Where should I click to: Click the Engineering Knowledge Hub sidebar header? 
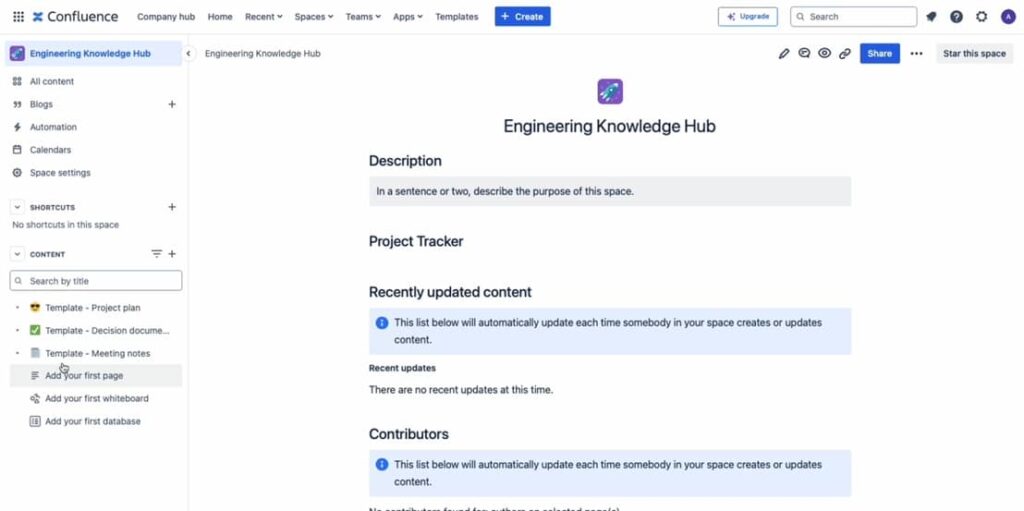93,54
